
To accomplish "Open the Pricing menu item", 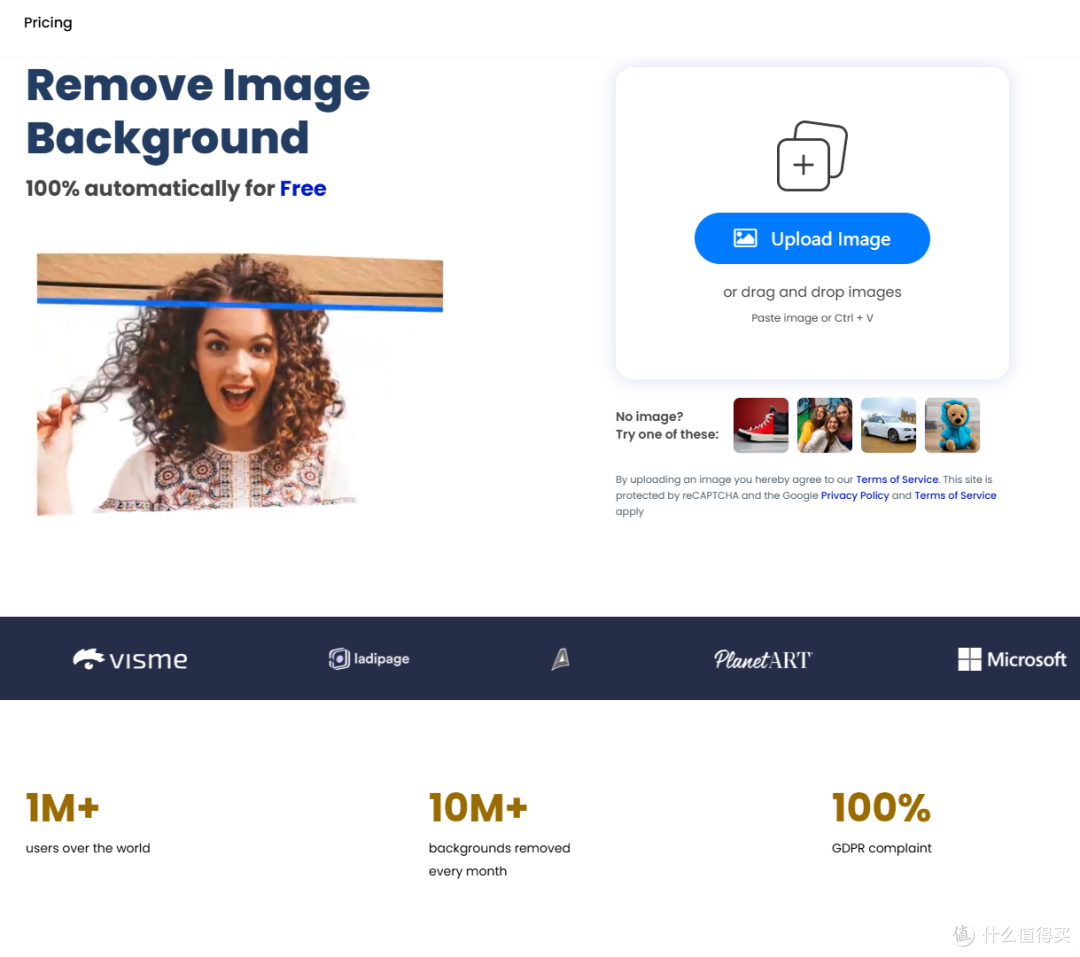I will pyautogui.click(x=48, y=23).
